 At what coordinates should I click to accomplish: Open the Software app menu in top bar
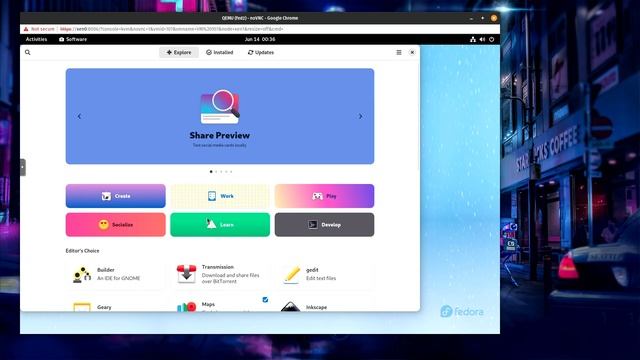point(73,39)
